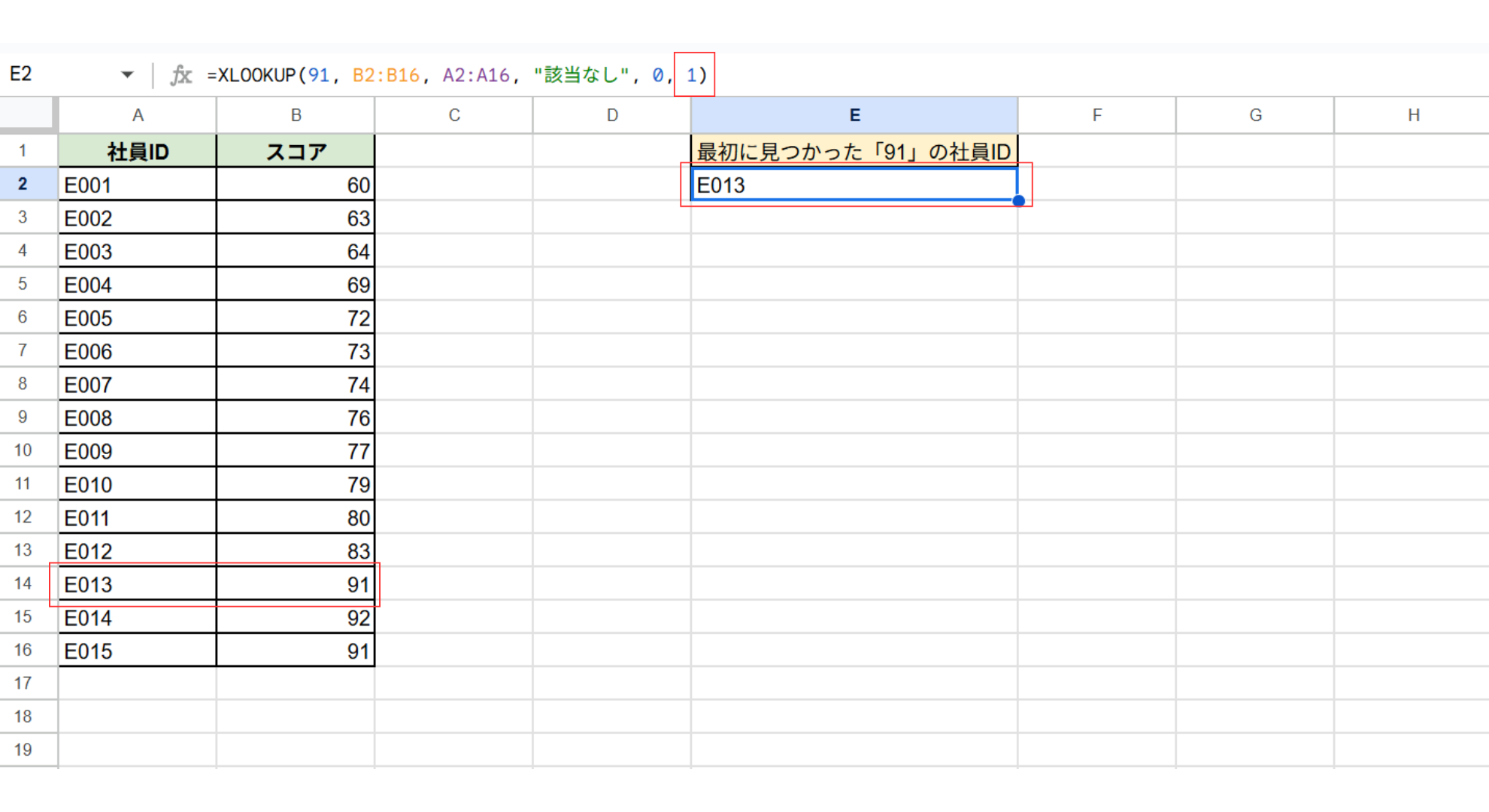The width and height of the screenshot is (1489, 812).
Task: Select column H header
Action: point(1412,115)
